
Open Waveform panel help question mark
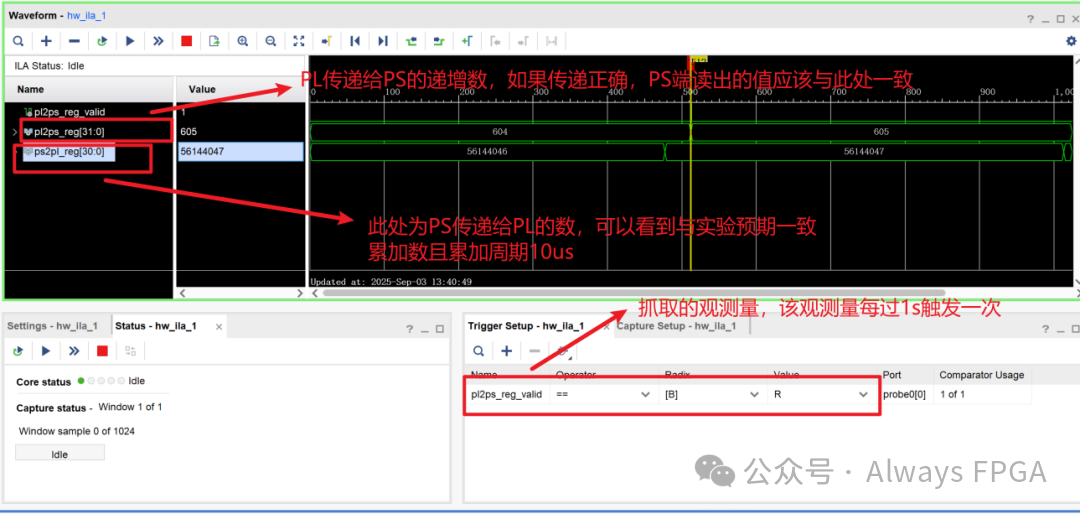(x=1030, y=19)
